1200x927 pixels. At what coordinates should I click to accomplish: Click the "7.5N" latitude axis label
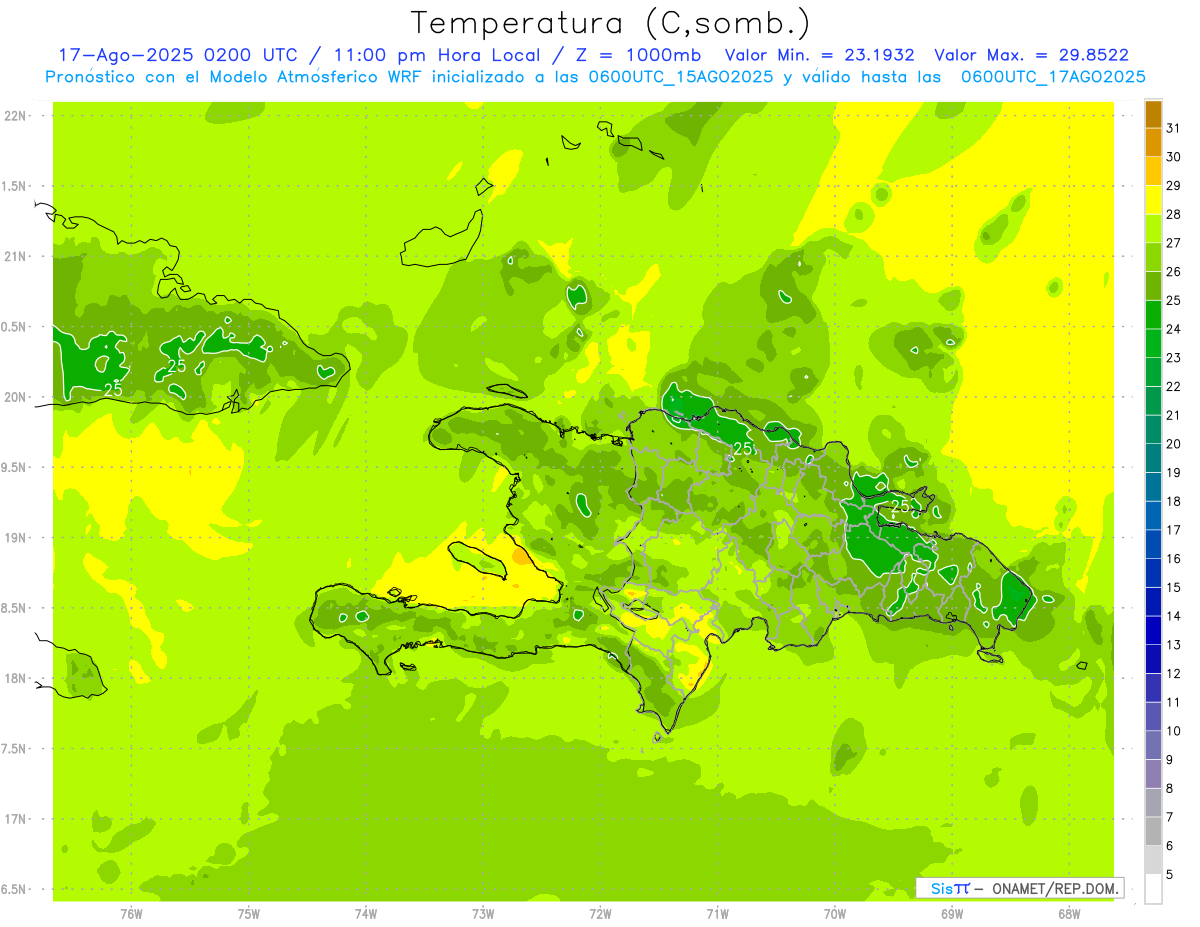point(13,750)
